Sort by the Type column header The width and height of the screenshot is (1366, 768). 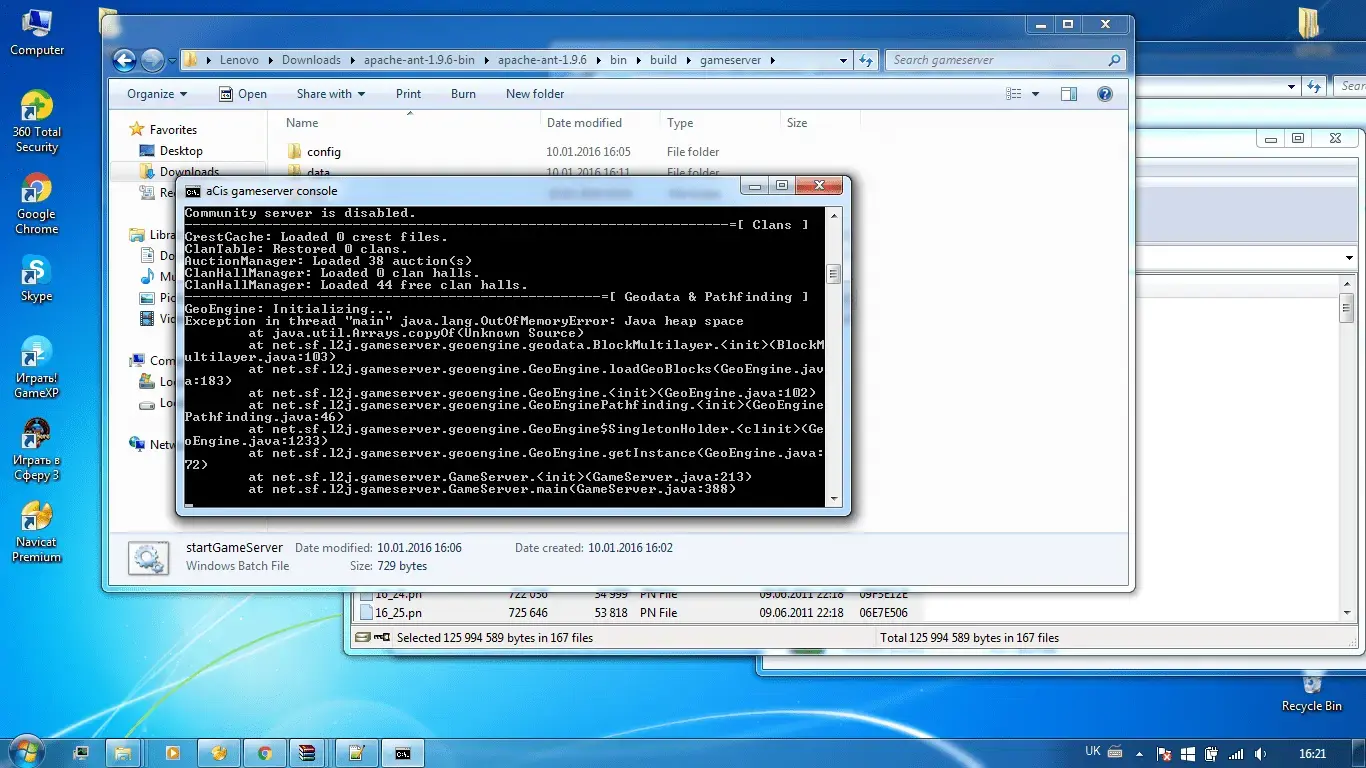coord(680,123)
